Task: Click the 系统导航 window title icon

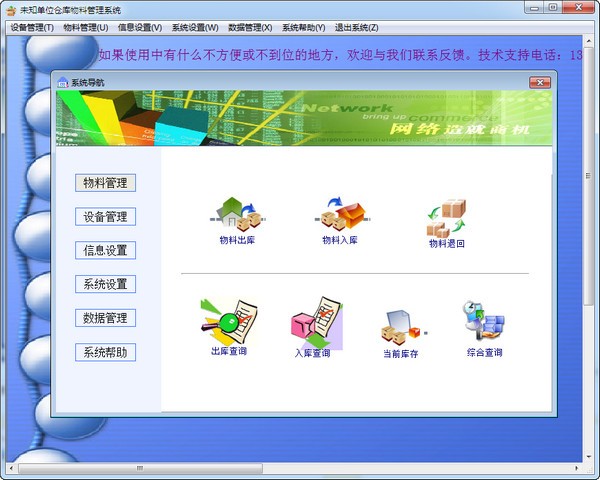Action: [x=63, y=82]
